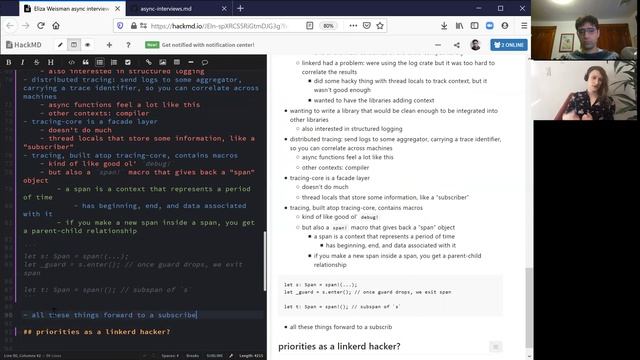Insert a table in the editor
The width and height of the screenshot is (640, 360).
pos(177,62)
